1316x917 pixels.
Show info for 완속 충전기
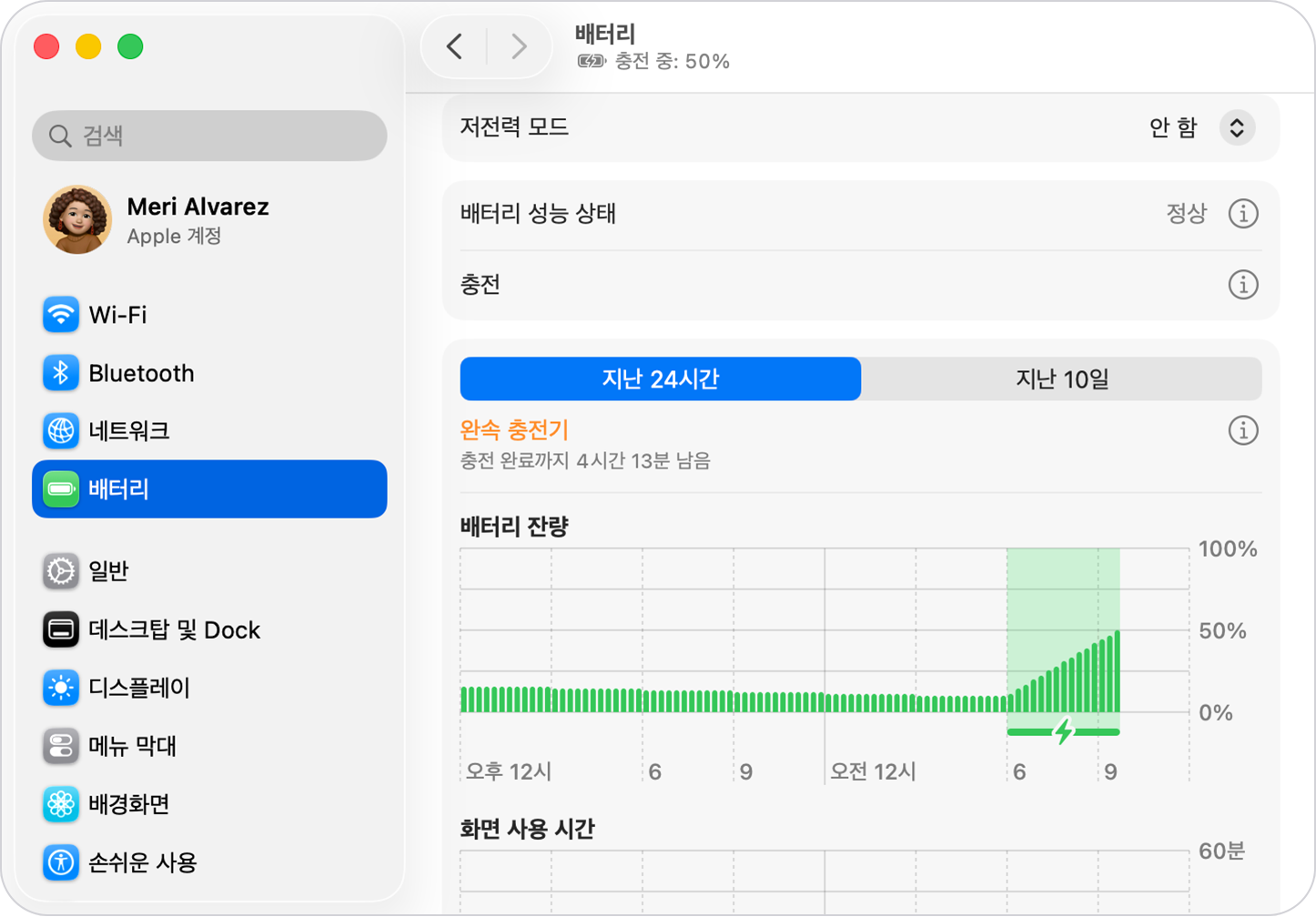point(1243,430)
